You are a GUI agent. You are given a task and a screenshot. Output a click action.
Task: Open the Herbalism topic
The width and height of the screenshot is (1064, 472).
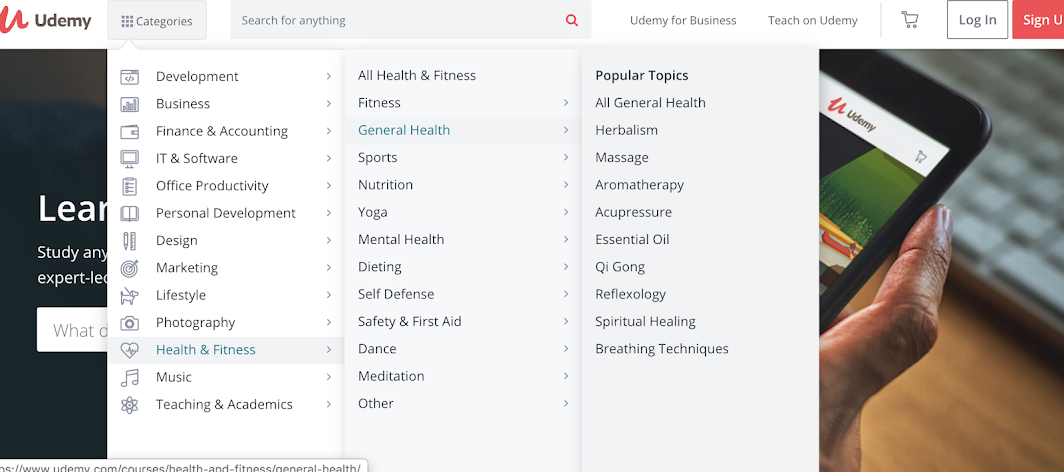tap(626, 130)
